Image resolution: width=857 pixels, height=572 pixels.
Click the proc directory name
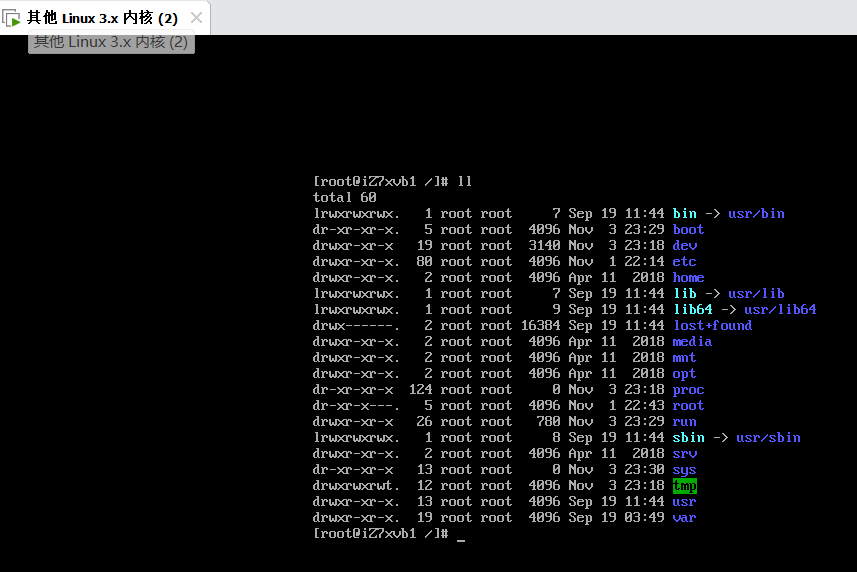[x=688, y=389]
